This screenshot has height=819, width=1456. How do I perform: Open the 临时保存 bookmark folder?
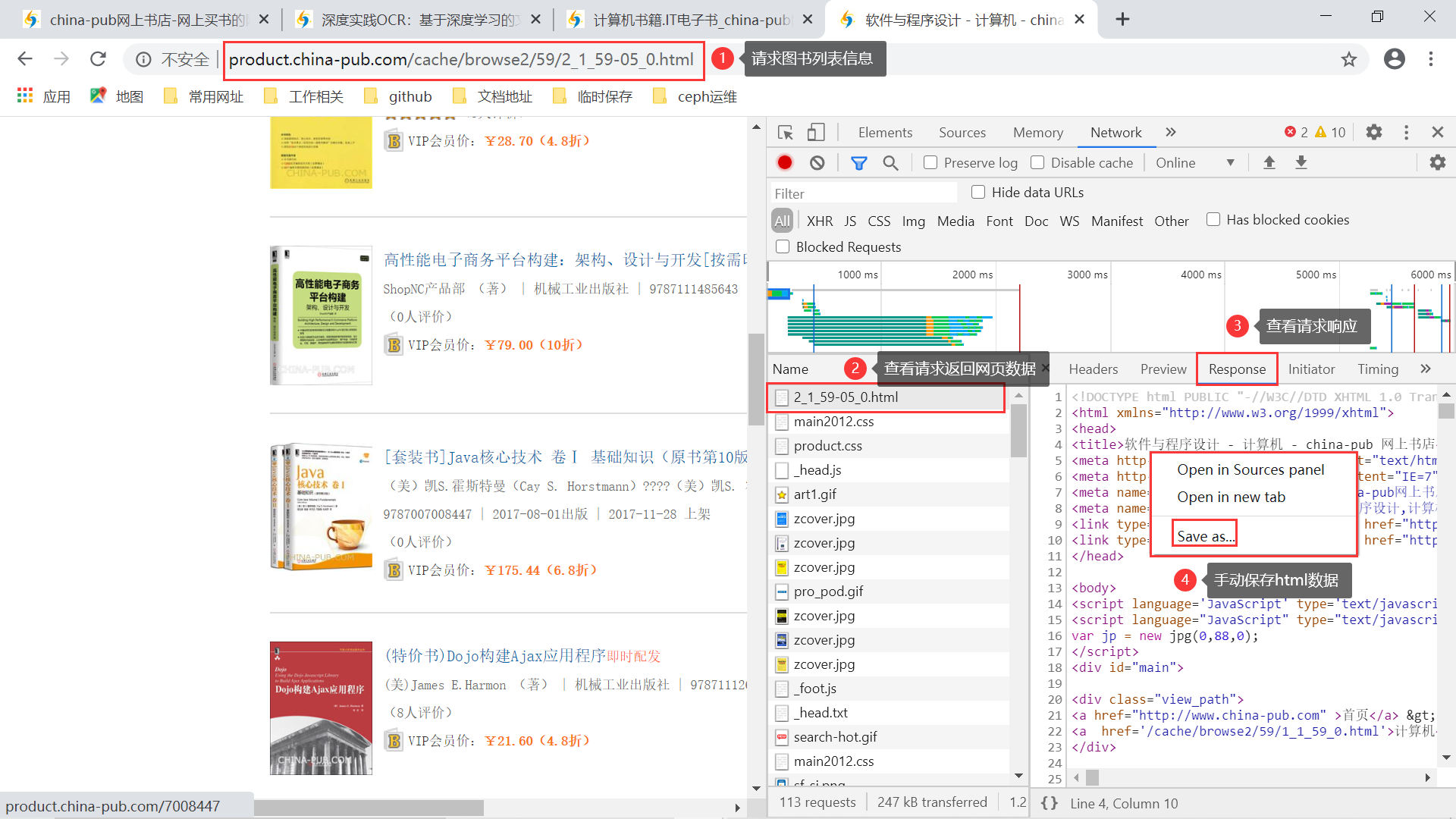593,96
